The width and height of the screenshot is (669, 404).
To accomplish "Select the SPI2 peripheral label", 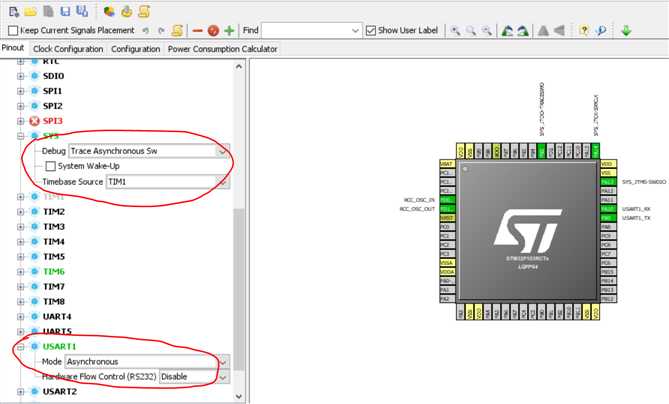I will 52,106.
